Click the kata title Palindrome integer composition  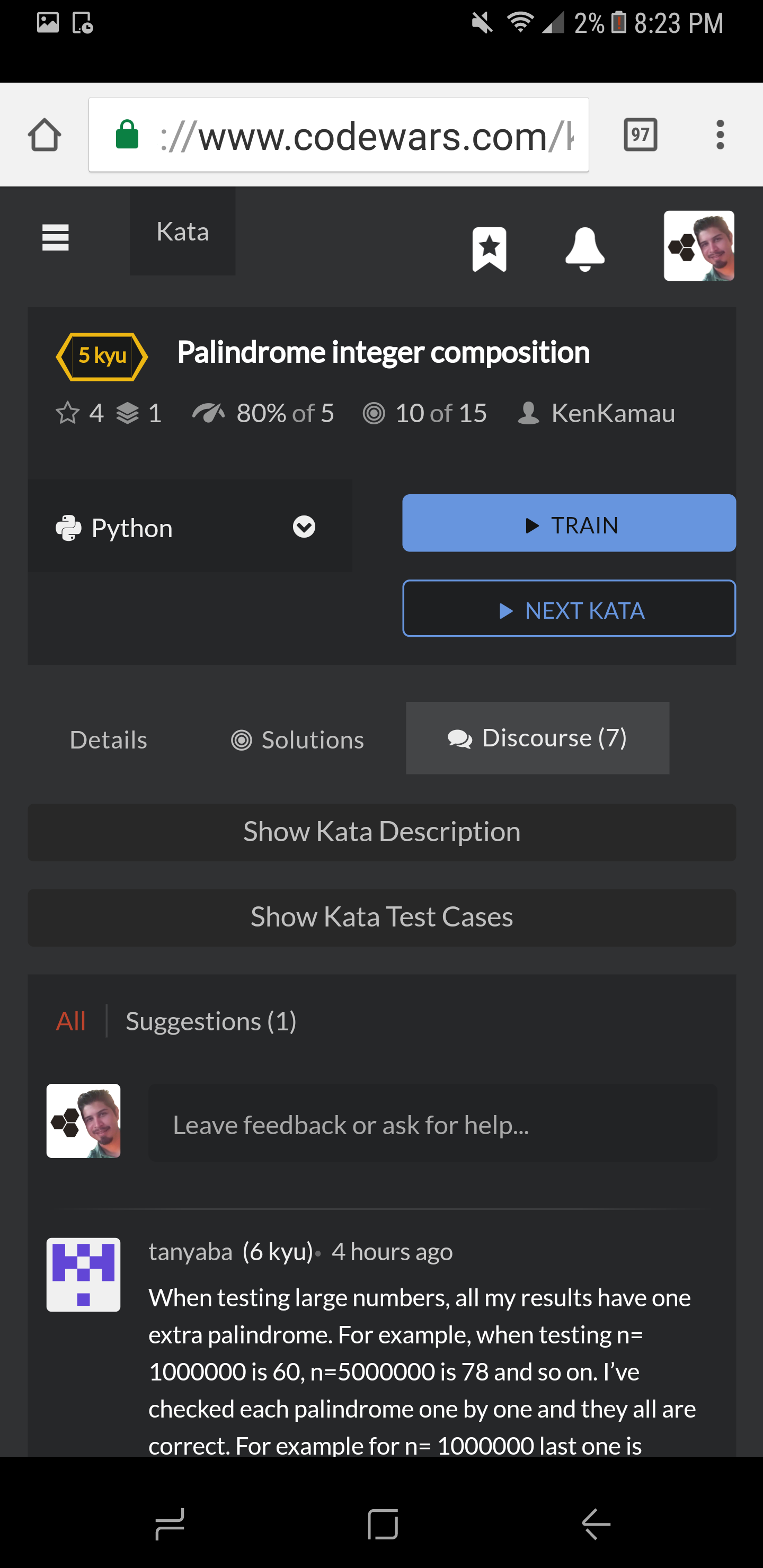pos(383,352)
